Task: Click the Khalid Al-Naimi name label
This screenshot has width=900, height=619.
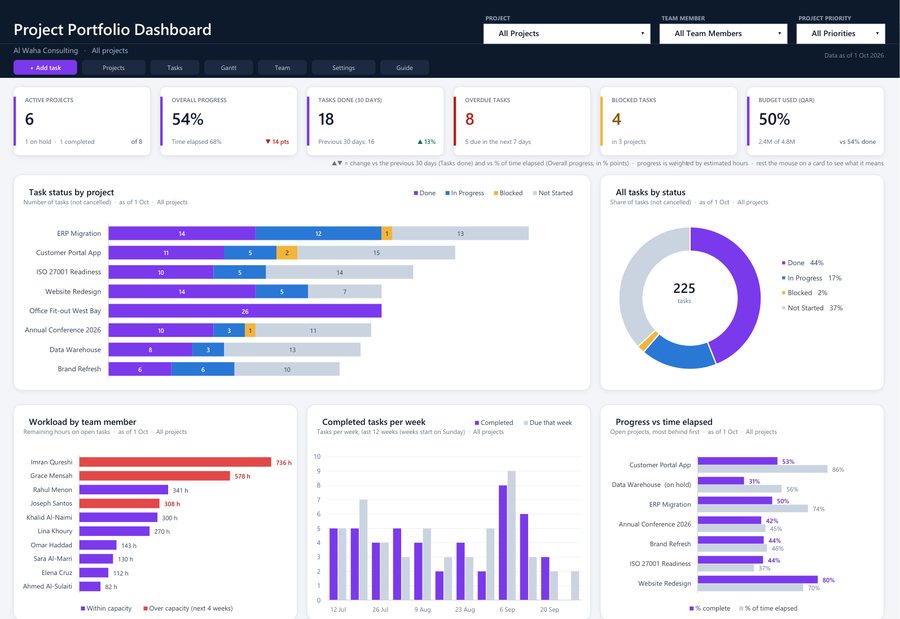Action: coord(49,517)
